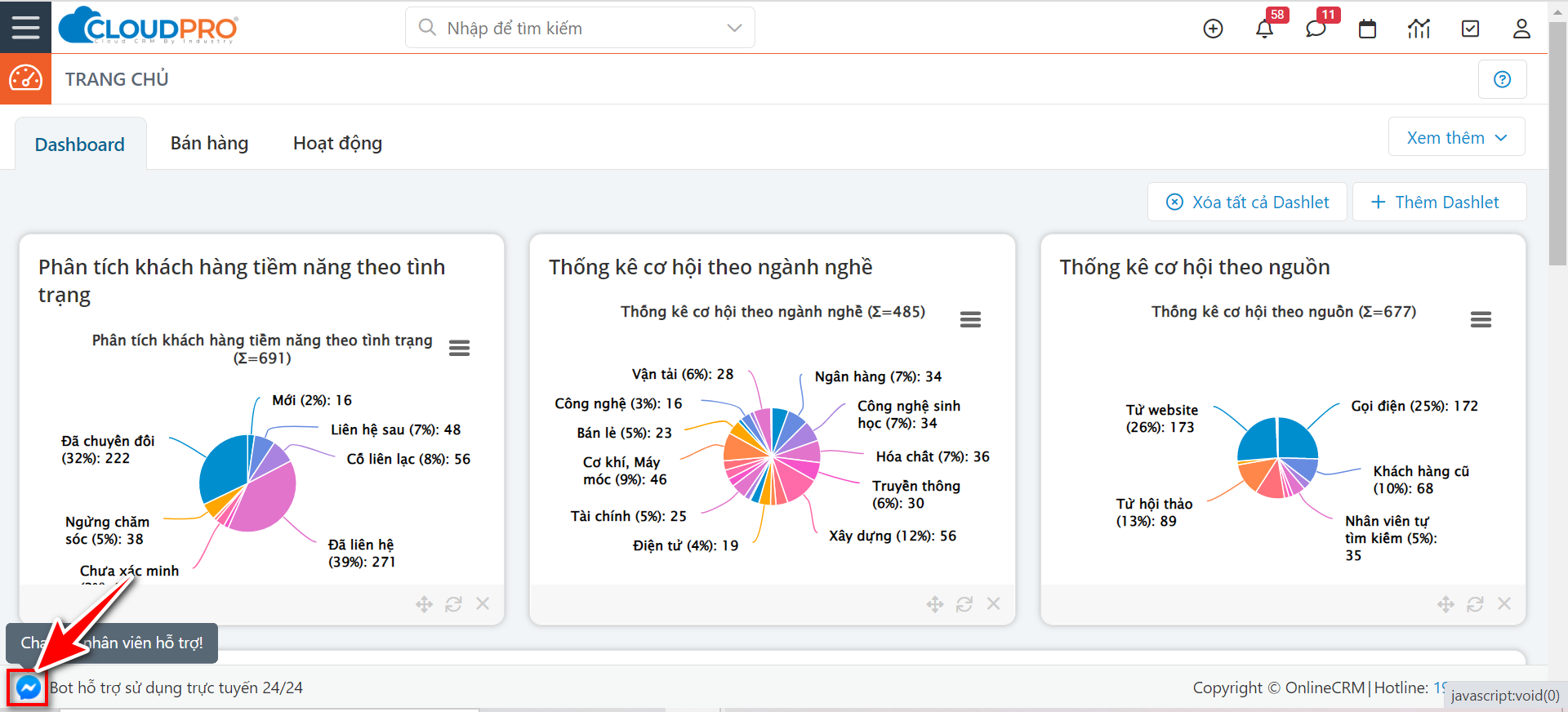Open chart menu for nguồn chart
This screenshot has height=712, width=1568.
(x=1481, y=319)
